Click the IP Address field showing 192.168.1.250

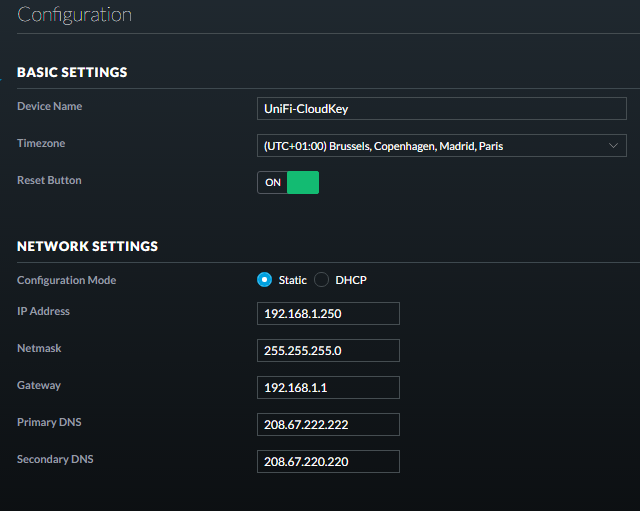328,313
